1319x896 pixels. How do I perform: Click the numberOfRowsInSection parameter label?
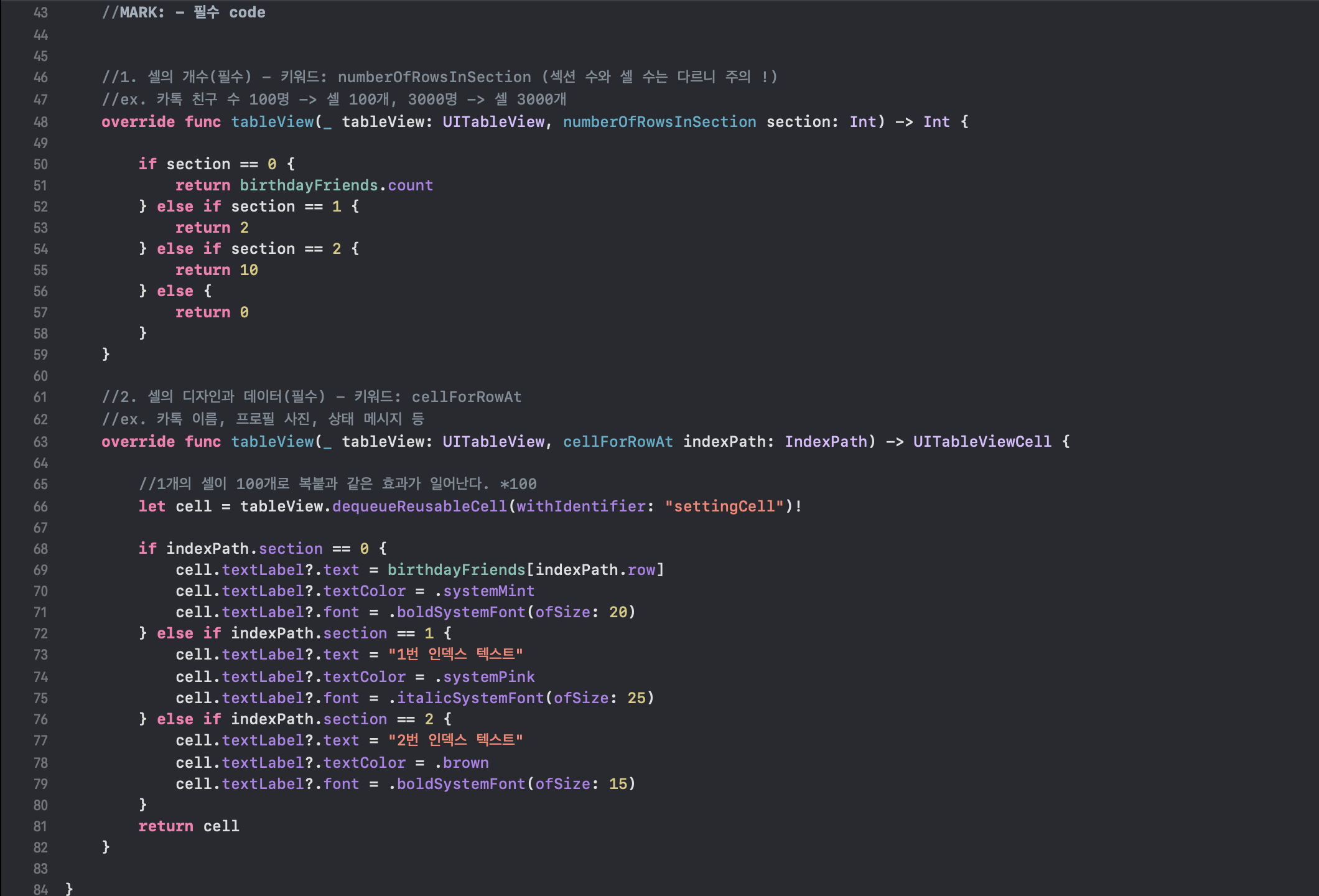(659, 122)
